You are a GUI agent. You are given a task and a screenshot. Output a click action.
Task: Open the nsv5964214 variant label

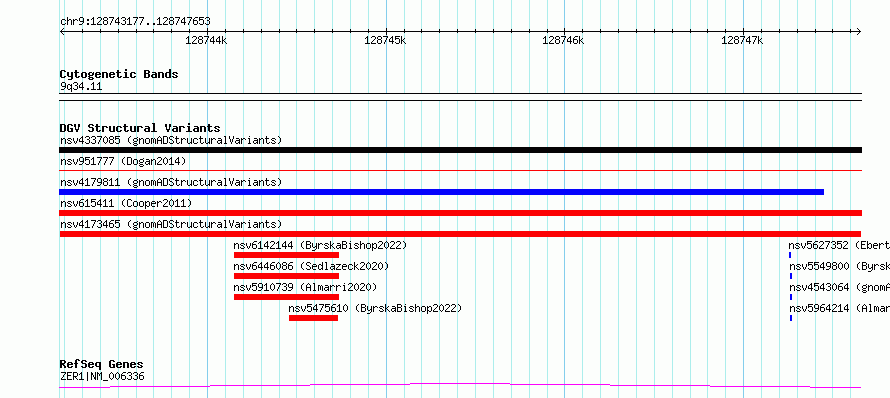(839, 308)
